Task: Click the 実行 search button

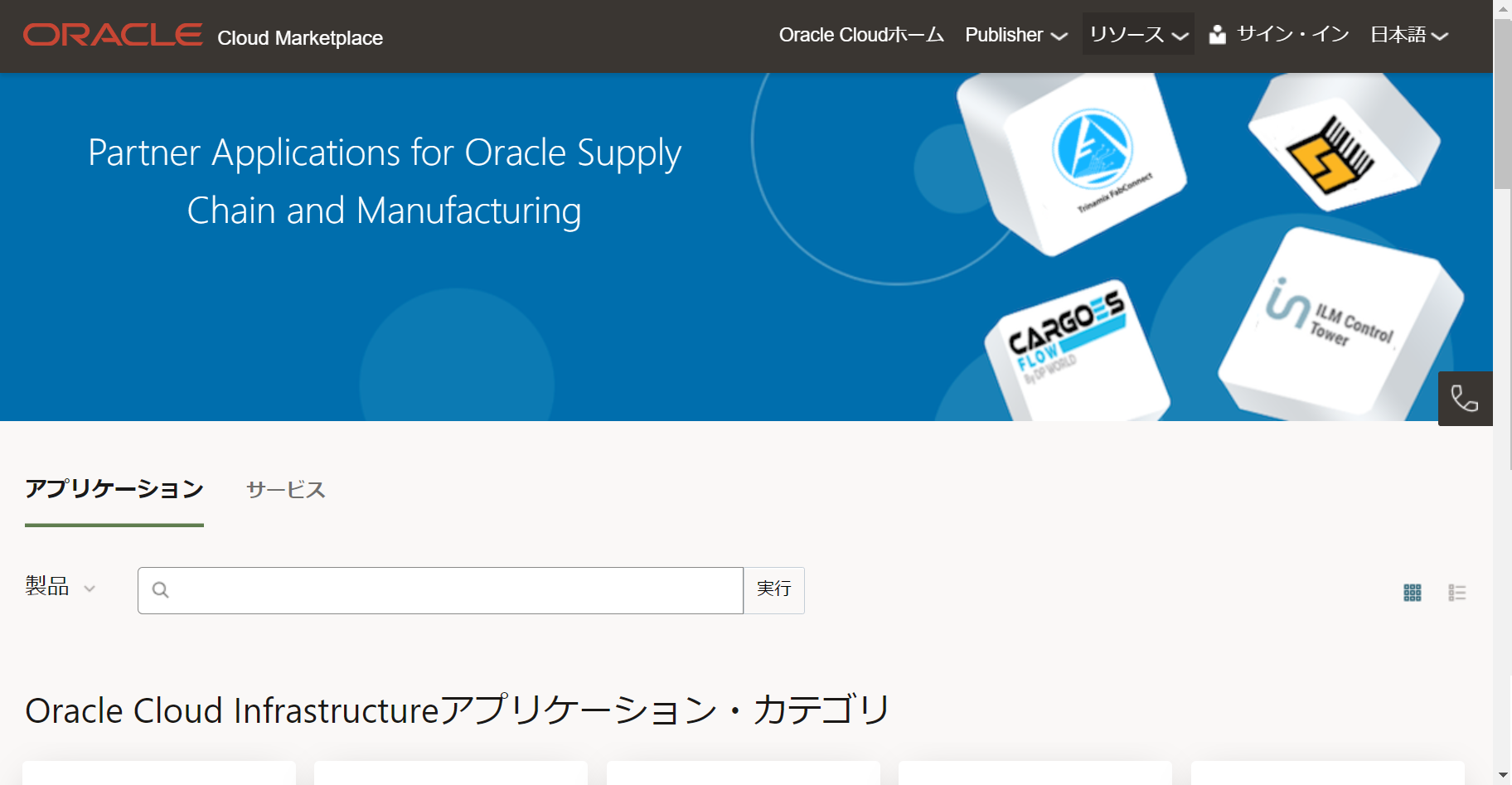Action: click(x=773, y=589)
